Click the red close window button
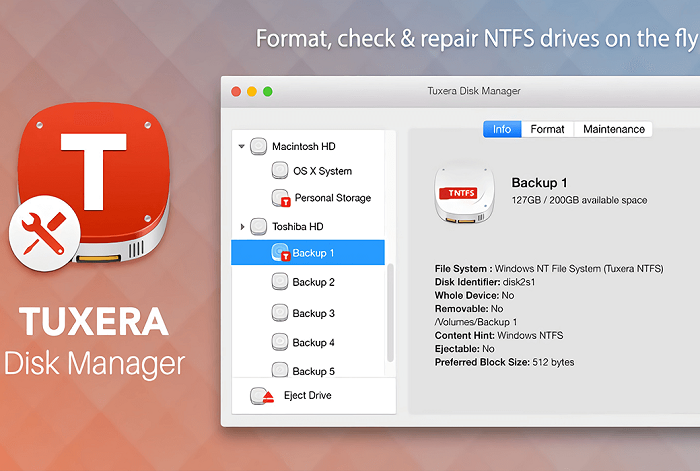This screenshot has width=700, height=471. pos(236,92)
